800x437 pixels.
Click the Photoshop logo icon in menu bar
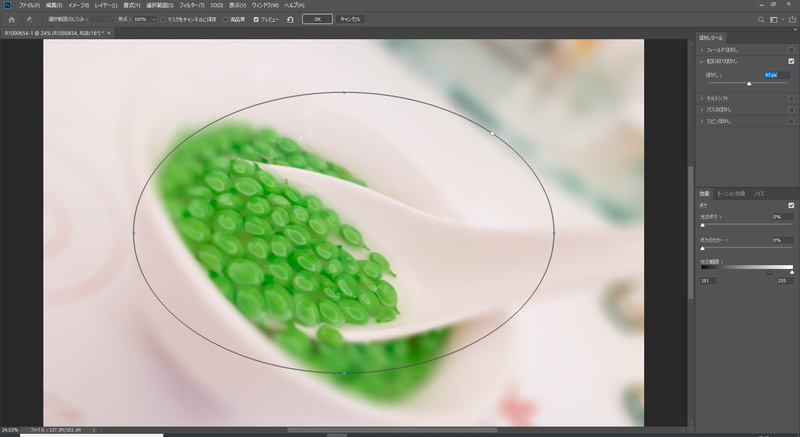[x=7, y=5]
